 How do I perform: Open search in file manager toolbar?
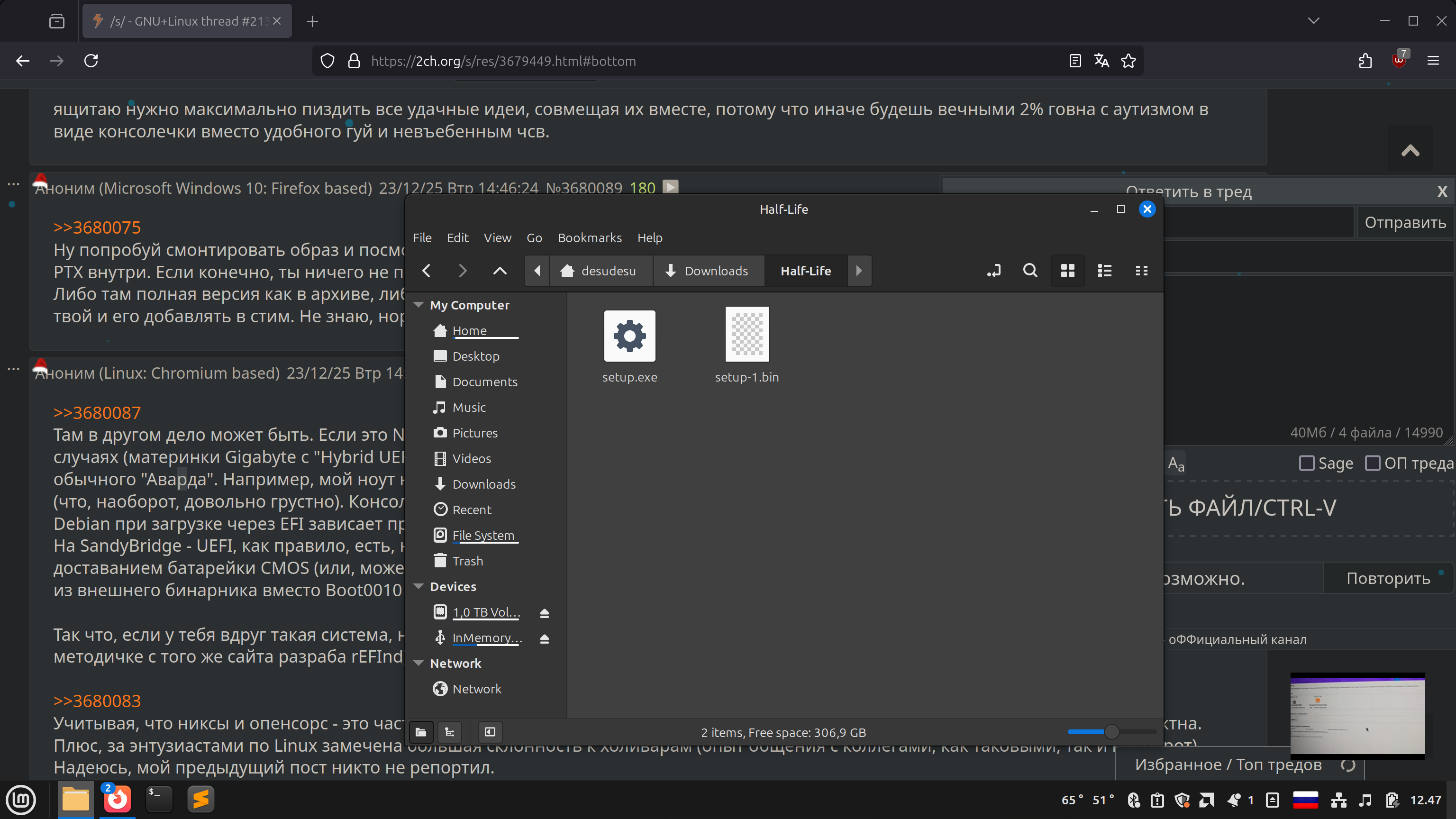pyautogui.click(x=1030, y=271)
